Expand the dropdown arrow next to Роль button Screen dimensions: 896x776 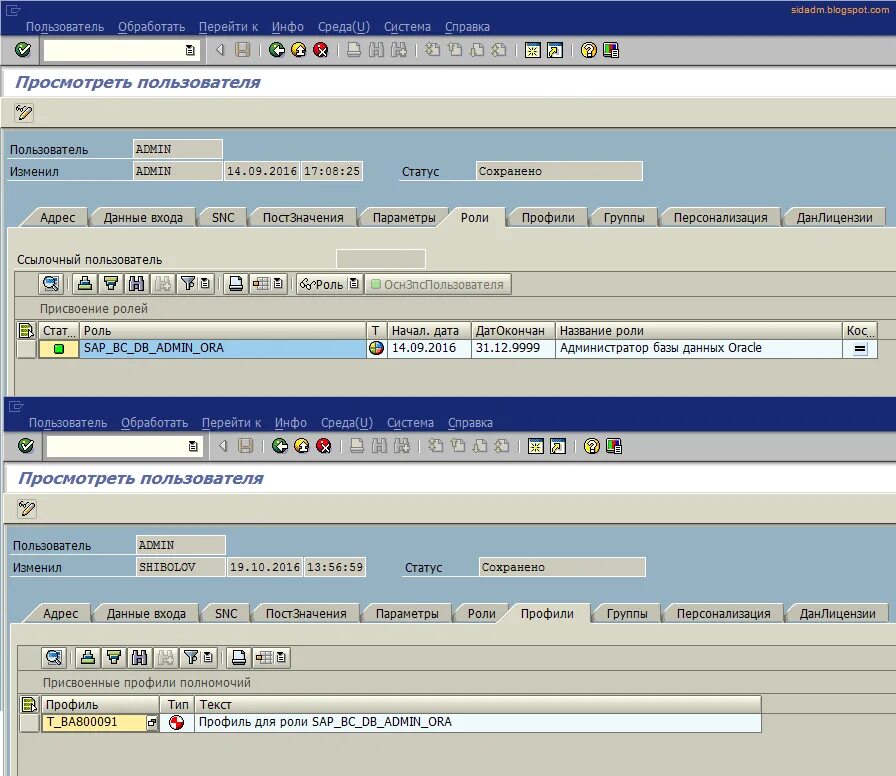pyautogui.click(x=352, y=284)
